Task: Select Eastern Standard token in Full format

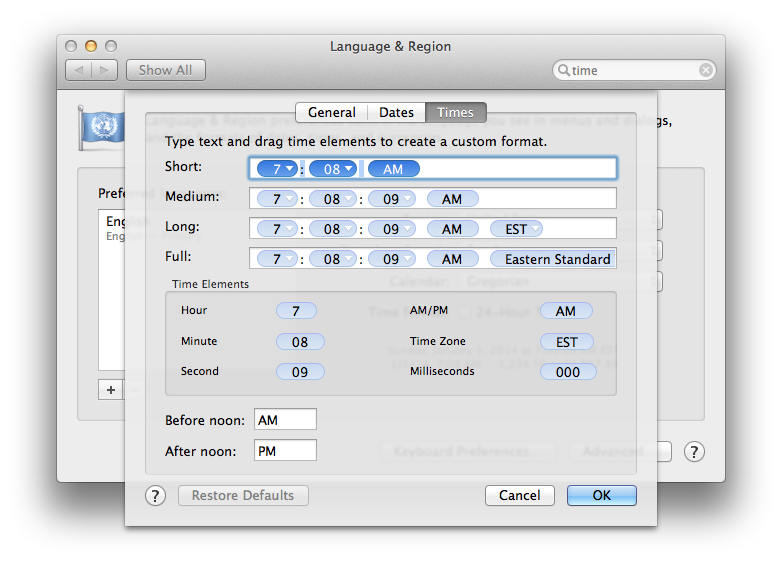Action: click(553, 259)
